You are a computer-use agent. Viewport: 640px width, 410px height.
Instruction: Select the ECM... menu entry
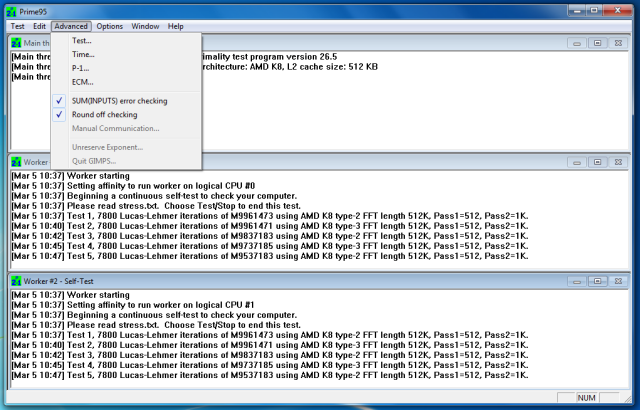[126, 82]
